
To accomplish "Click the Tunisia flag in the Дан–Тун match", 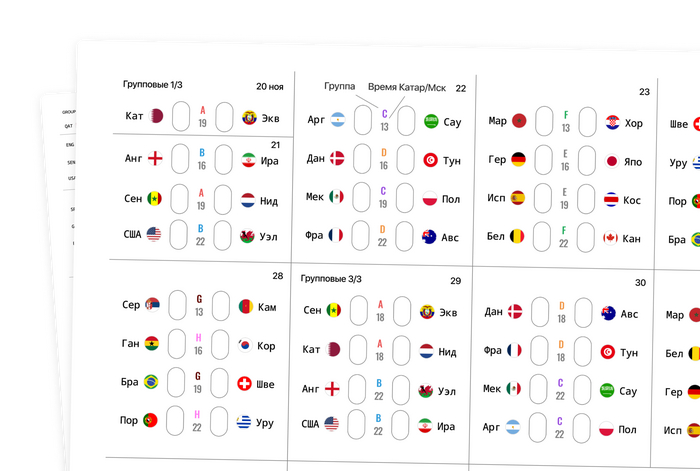I will pos(430,160).
